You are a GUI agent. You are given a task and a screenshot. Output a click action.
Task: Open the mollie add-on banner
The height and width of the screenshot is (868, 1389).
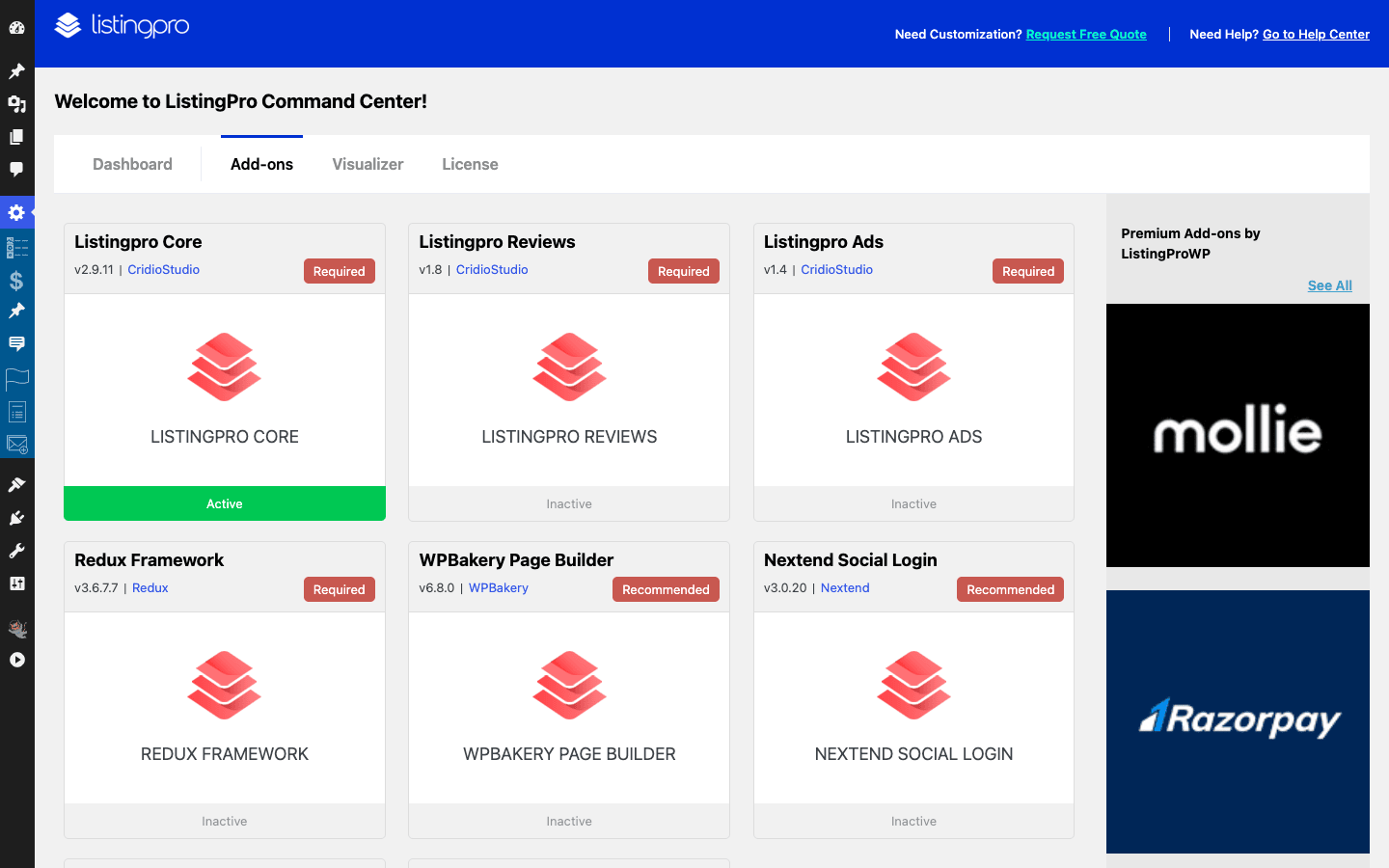[1238, 435]
